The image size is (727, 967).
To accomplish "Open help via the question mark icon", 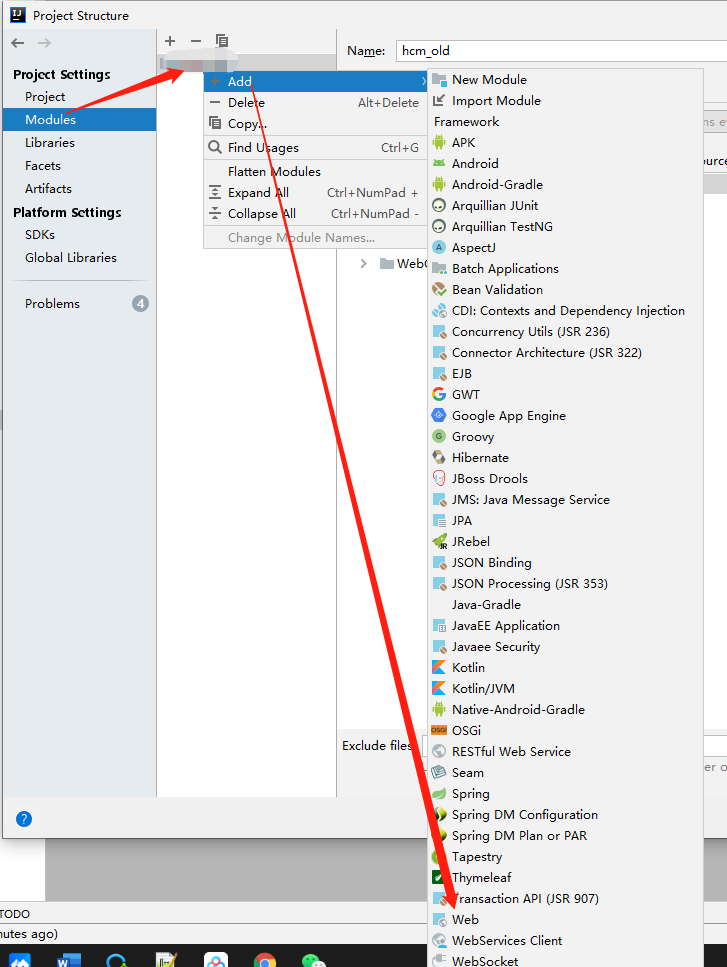I will [23, 818].
